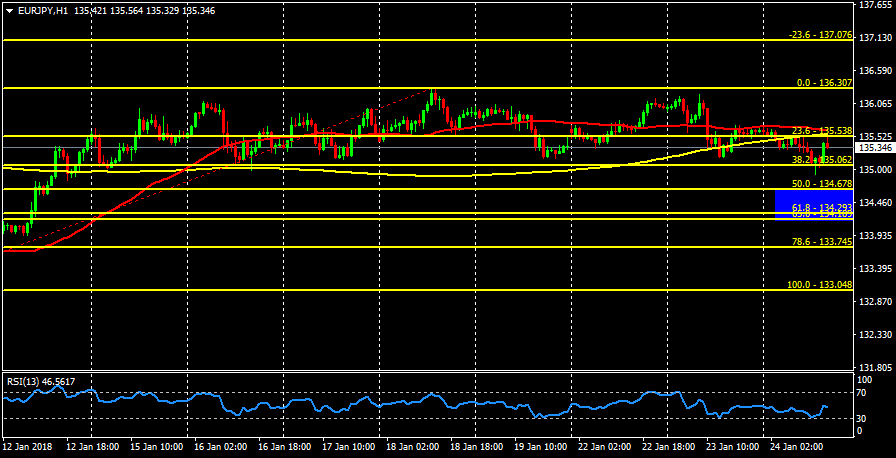The width and height of the screenshot is (896, 458).
Task: Click the 12 Jan 2018 date on time axis
Action: [x=27, y=445]
